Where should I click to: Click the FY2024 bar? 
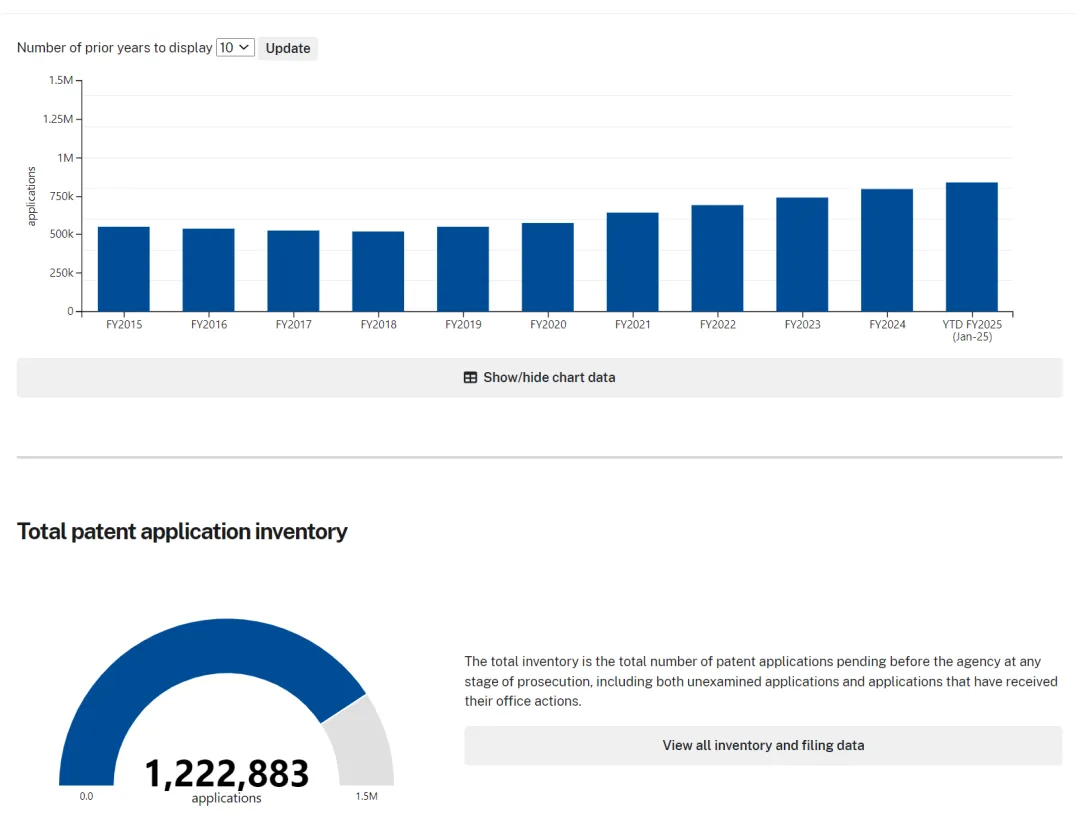pyautogui.click(x=887, y=251)
